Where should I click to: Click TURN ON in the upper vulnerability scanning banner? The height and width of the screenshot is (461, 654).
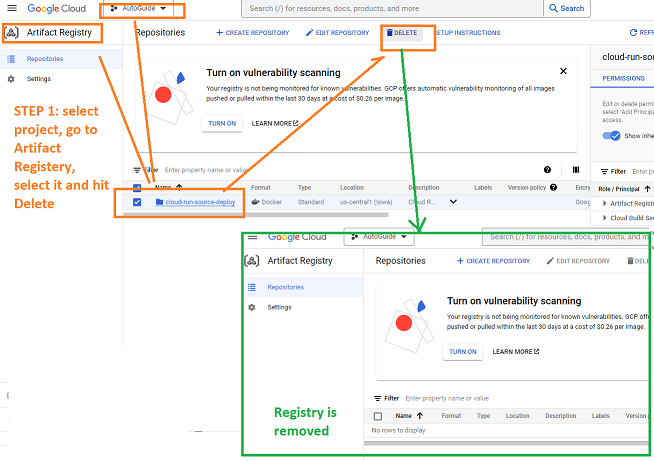point(221,123)
